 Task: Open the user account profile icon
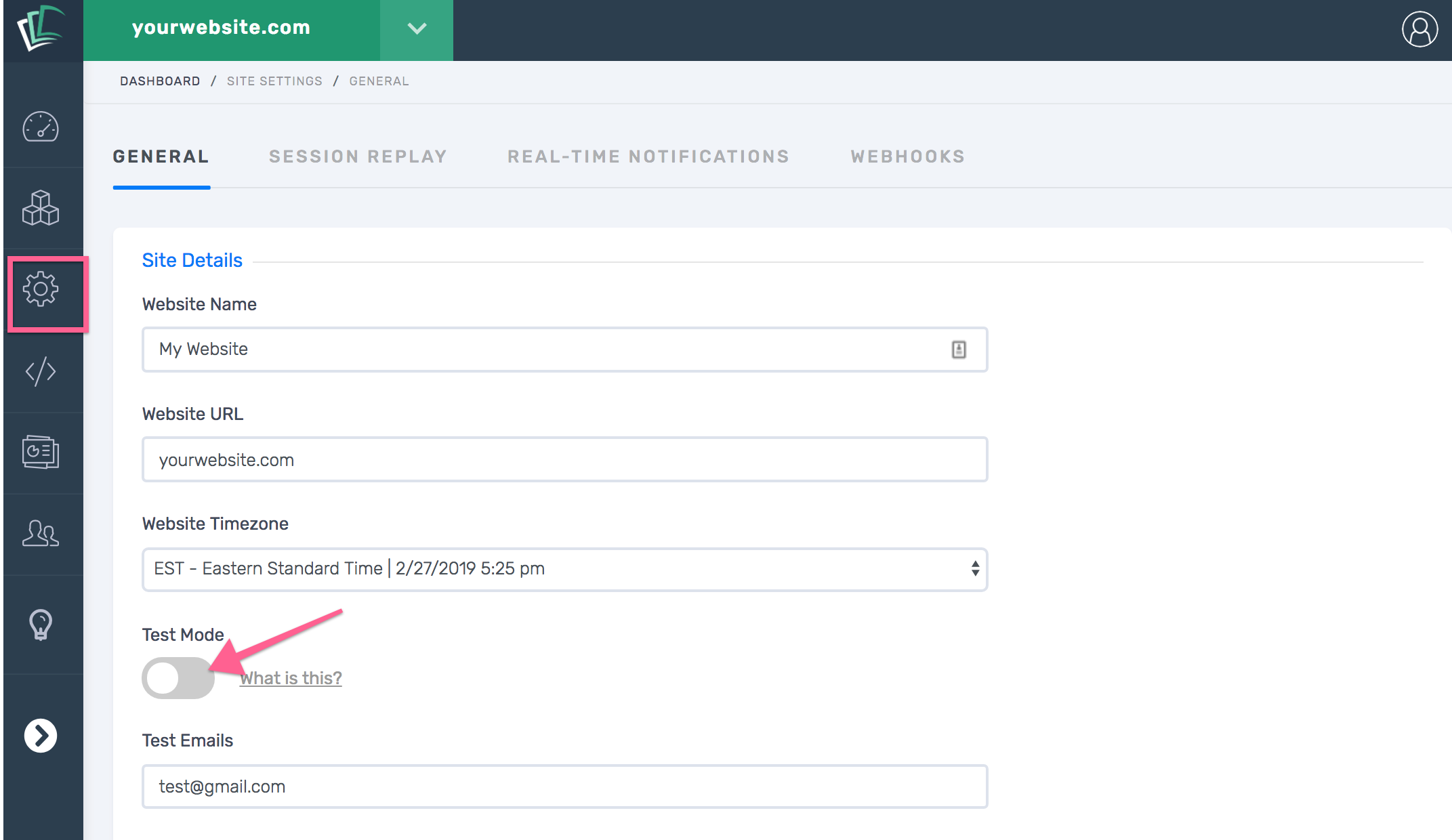(1419, 29)
